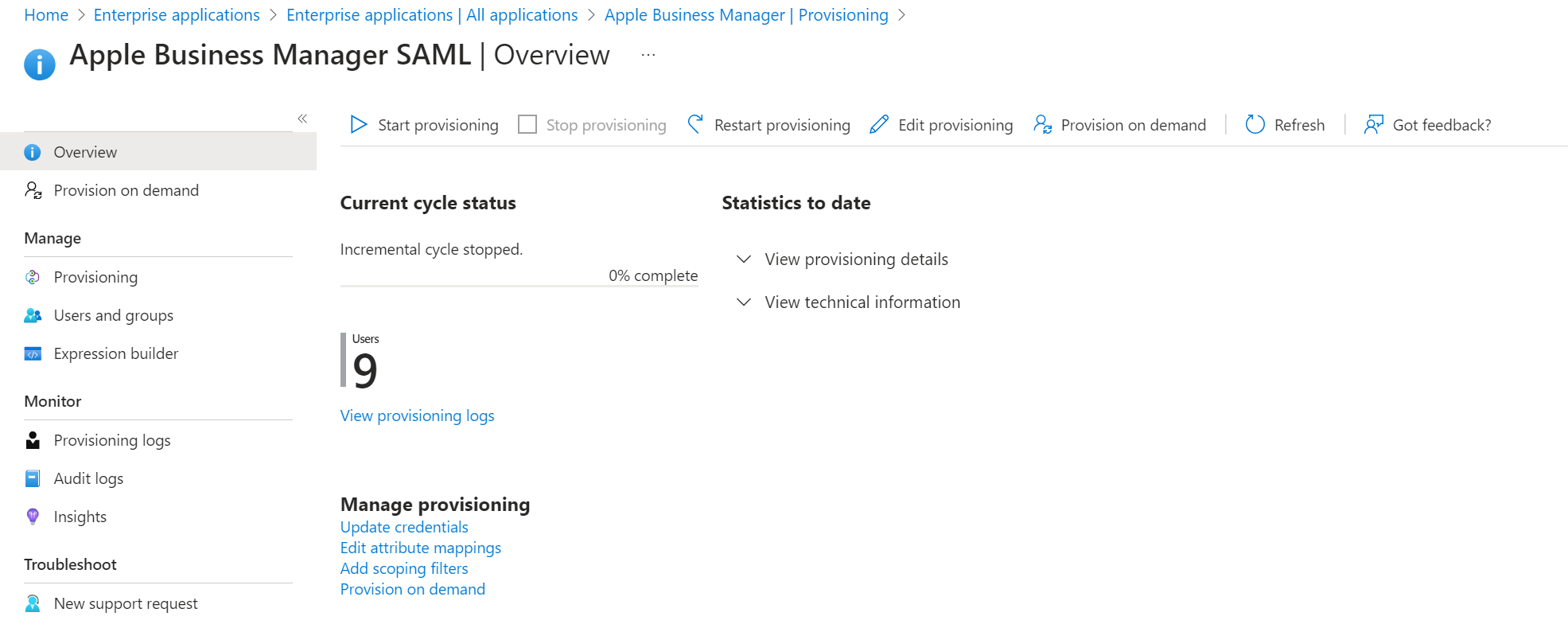Open Users and groups menu item
The width and height of the screenshot is (1568, 628).
(113, 316)
